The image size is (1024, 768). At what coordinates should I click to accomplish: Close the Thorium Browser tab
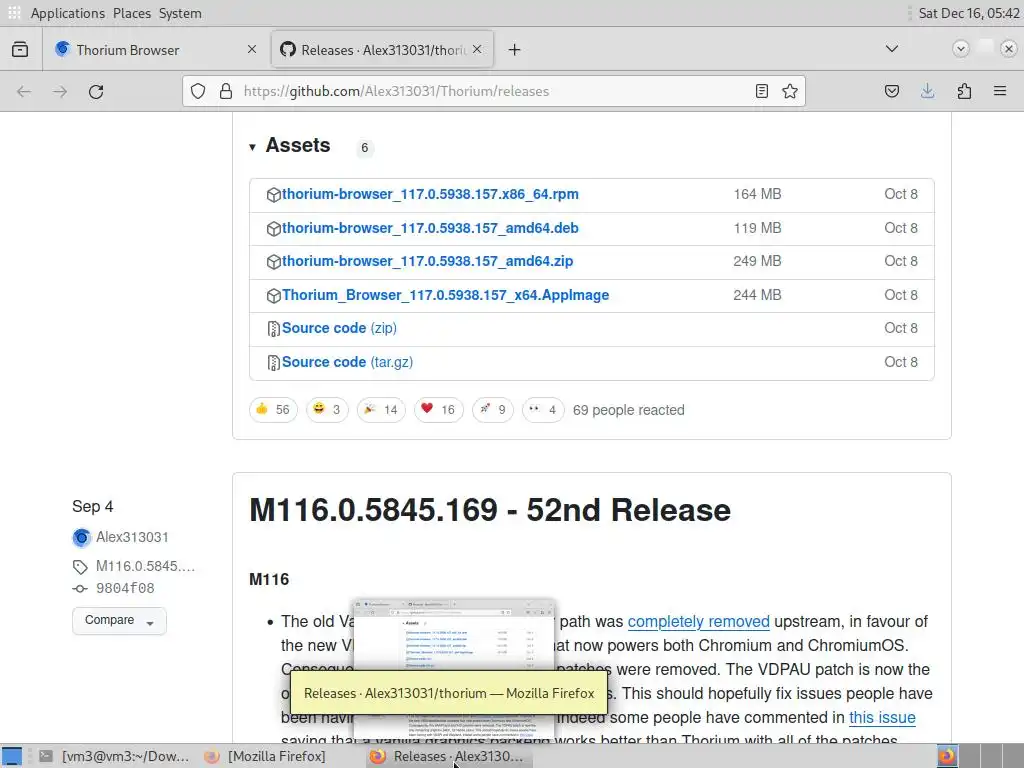pos(252,50)
